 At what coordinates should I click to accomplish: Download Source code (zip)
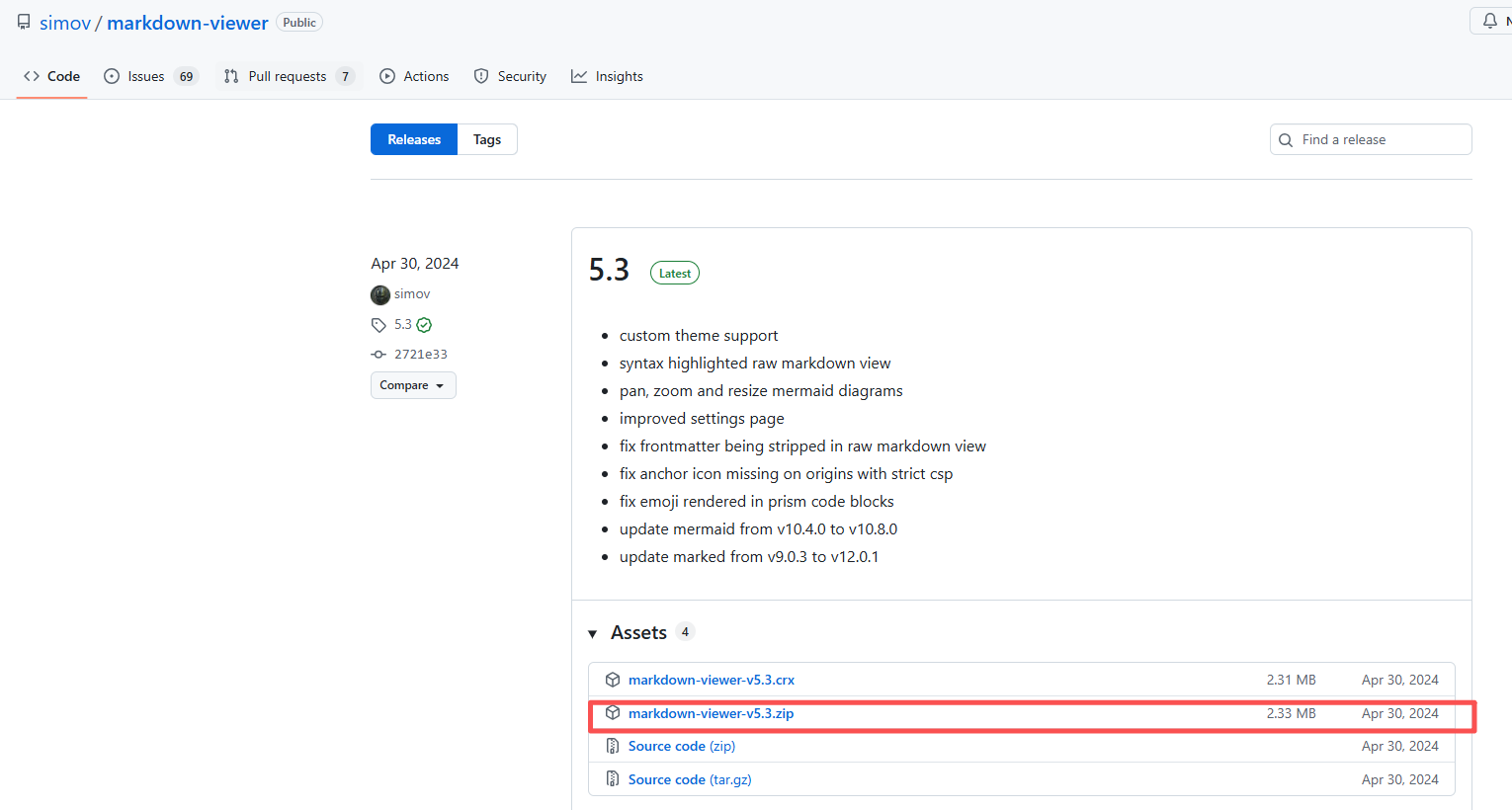[682, 746]
